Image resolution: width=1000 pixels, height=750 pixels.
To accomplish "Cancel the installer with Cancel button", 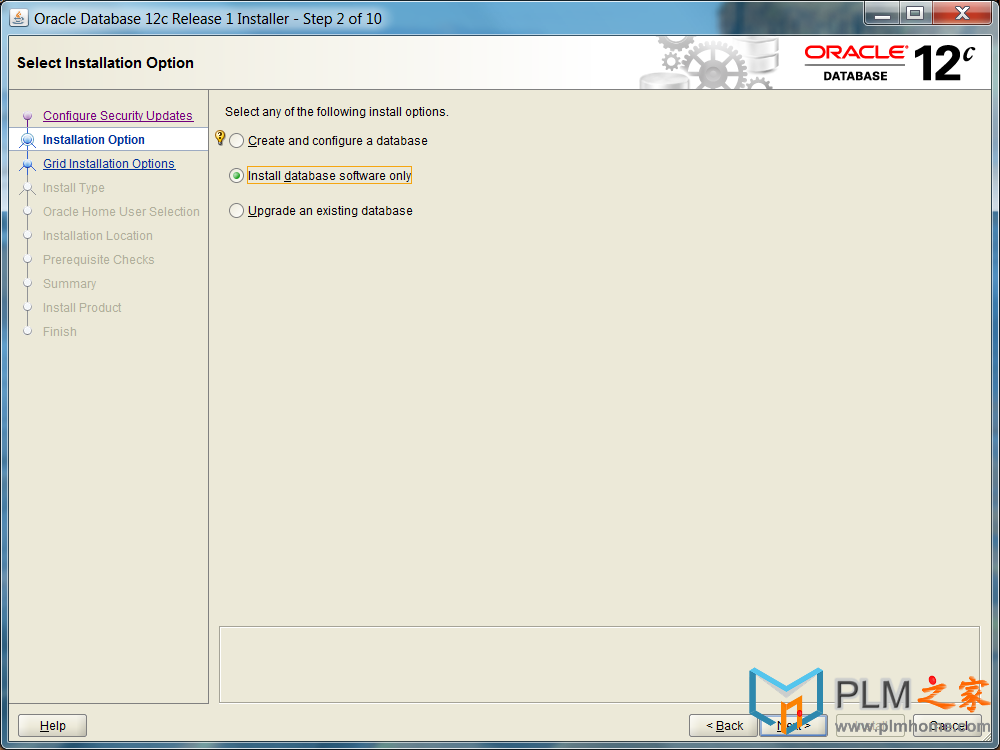I will (947, 725).
